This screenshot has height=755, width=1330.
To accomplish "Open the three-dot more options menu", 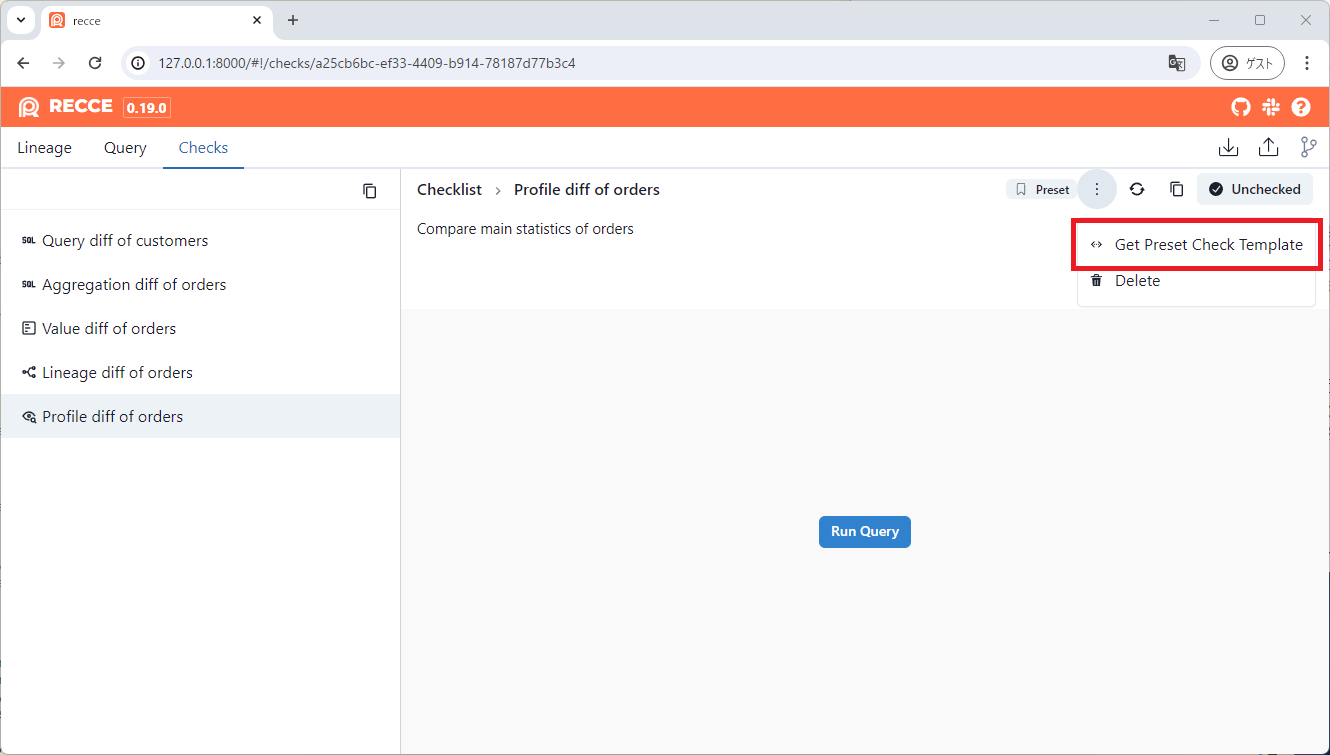I will point(1097,189).
